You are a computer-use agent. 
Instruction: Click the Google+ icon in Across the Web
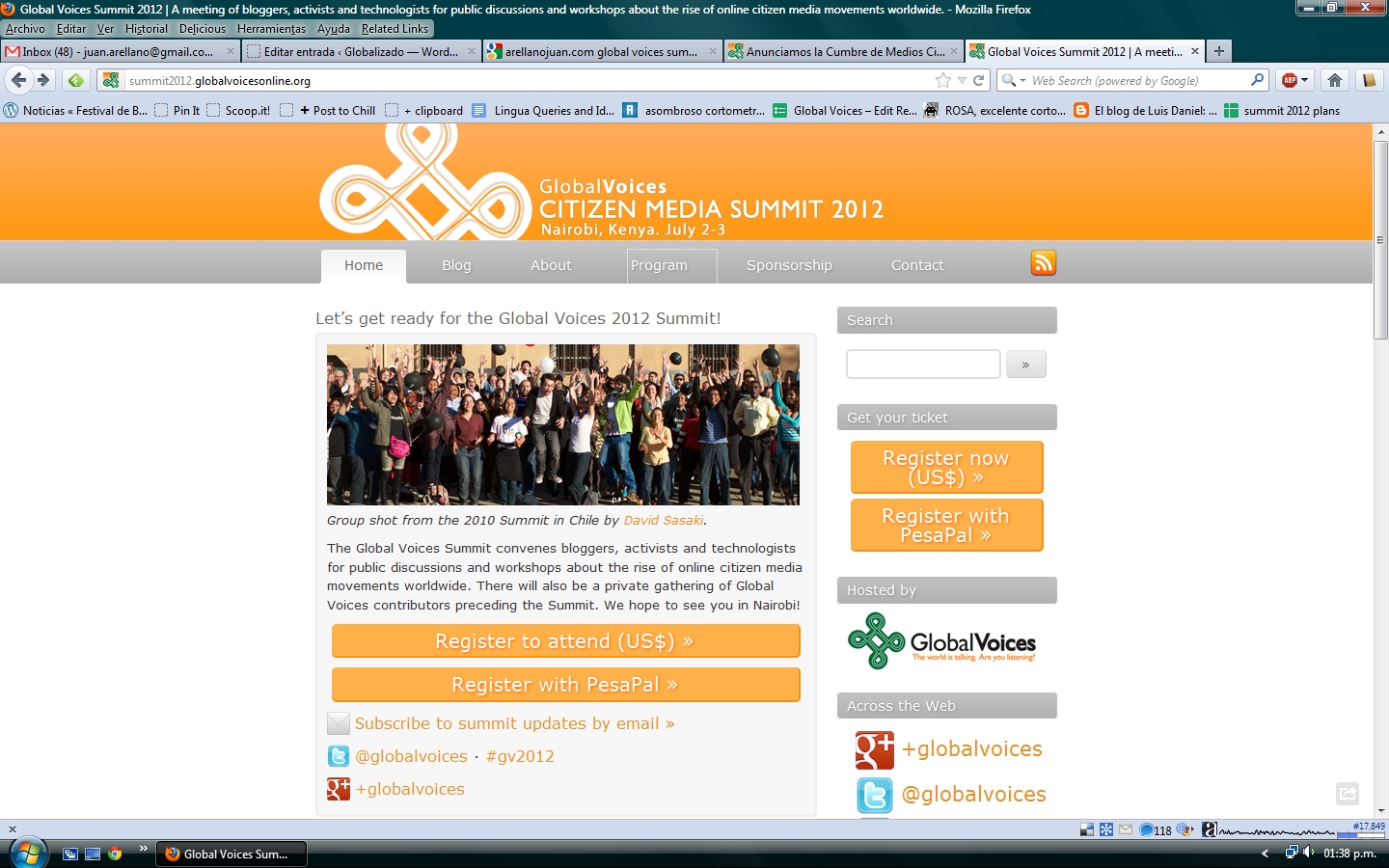[874, 749]
